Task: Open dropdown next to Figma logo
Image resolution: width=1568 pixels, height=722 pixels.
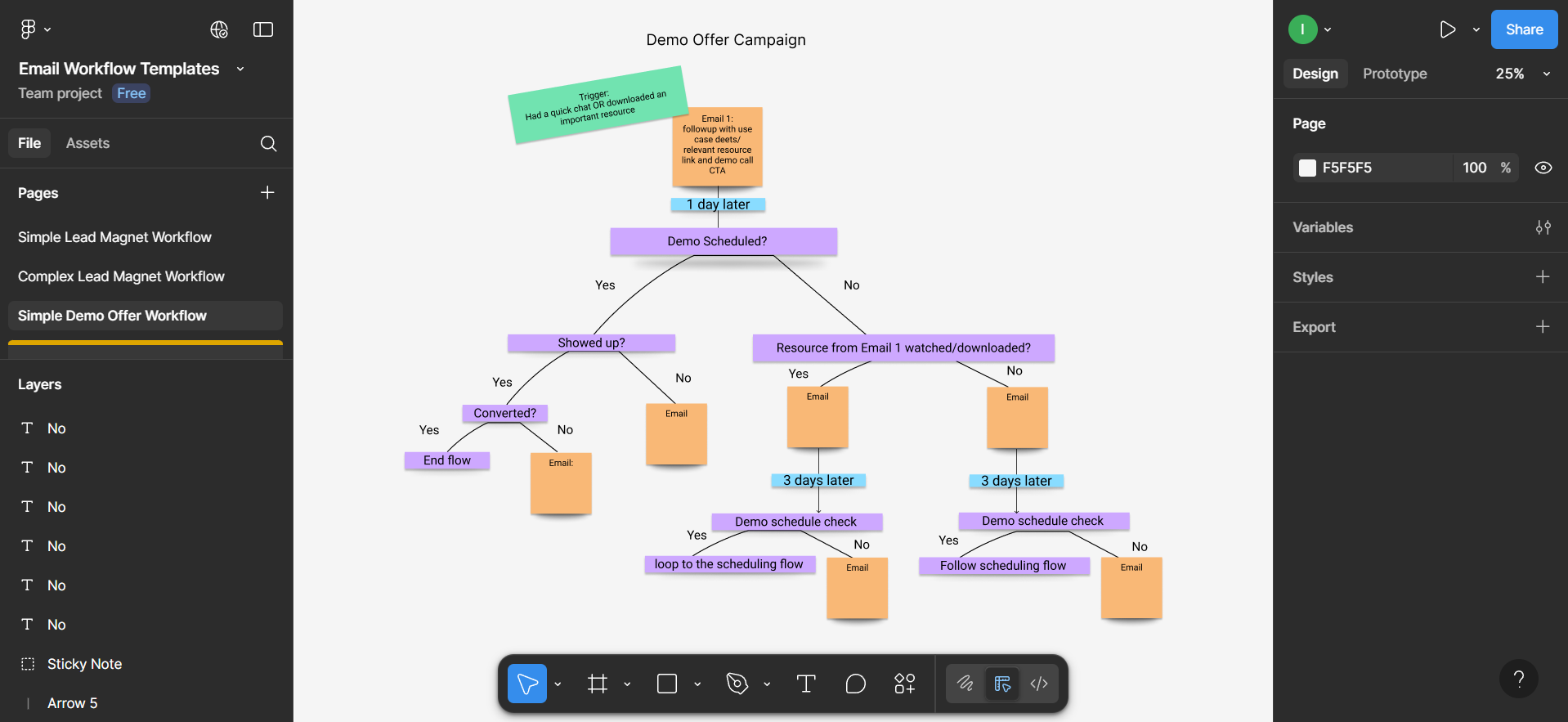Action: click(47, 29)
